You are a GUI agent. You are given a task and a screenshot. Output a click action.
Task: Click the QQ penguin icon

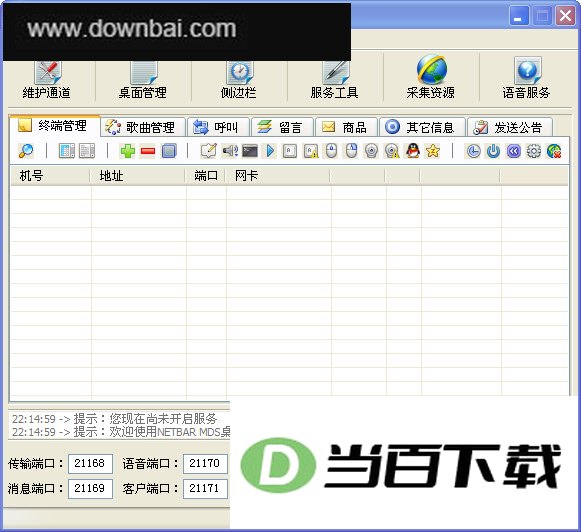click(x=412, y=151)
